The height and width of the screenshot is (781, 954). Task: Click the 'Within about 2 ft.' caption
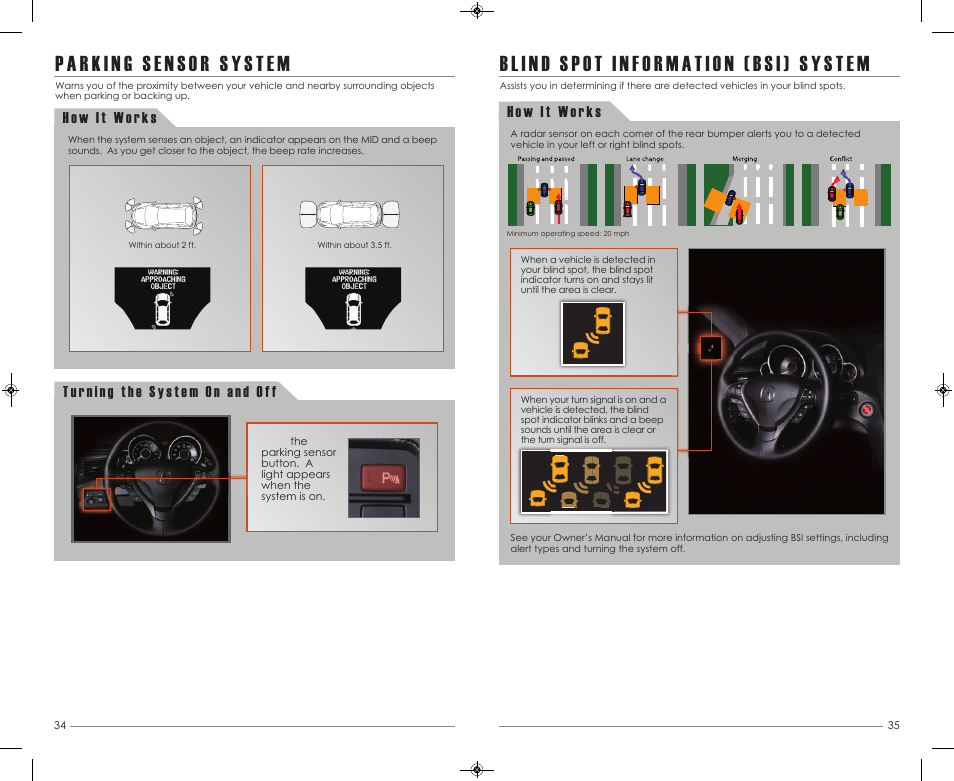(x=162, y=245)
